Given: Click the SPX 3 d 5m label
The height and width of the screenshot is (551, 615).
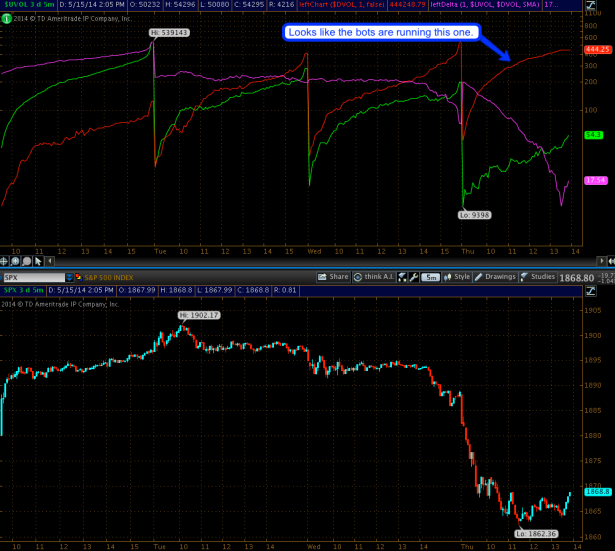Looking at the screenshot, I should click(x=23, y=290).
